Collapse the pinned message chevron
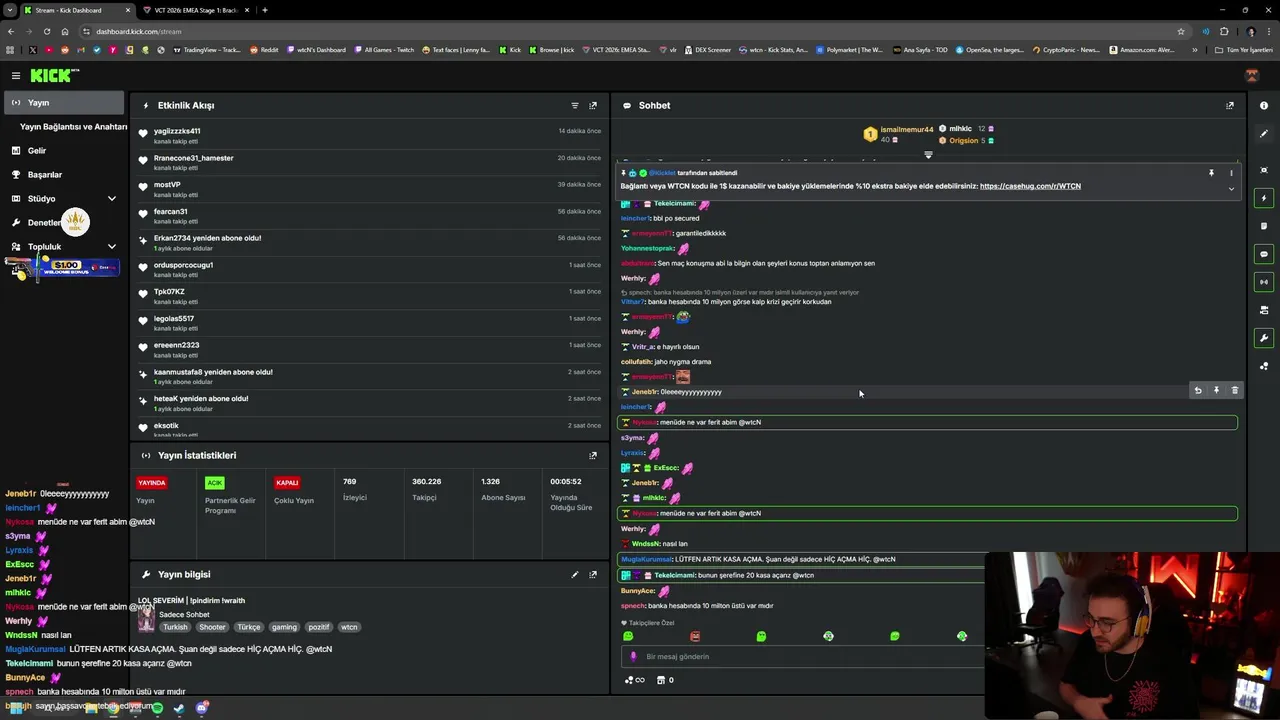The image size is (1280, 720). (x=1231, y=188)
